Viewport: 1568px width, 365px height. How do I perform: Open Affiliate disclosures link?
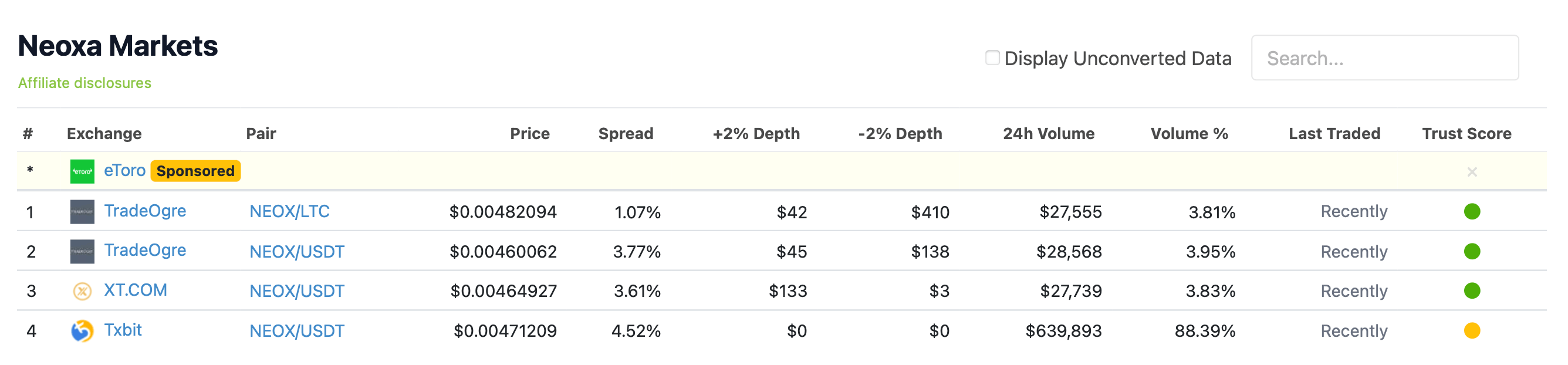pos(85,83)
